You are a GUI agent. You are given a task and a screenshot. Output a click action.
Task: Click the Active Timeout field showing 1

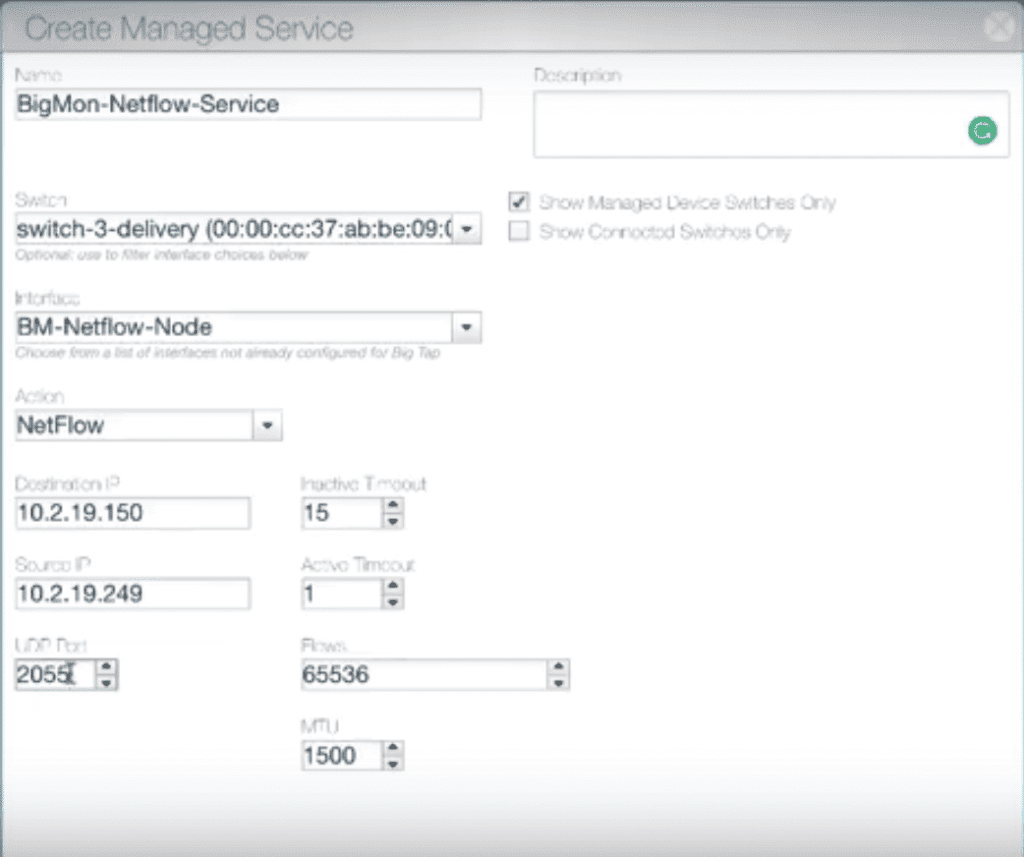[342, 594]
